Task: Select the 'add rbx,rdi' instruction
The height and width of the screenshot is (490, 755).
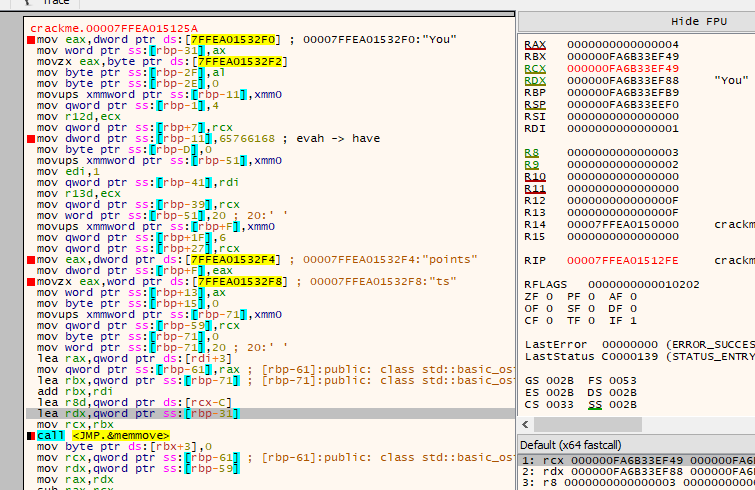Action: click(75, 392)
